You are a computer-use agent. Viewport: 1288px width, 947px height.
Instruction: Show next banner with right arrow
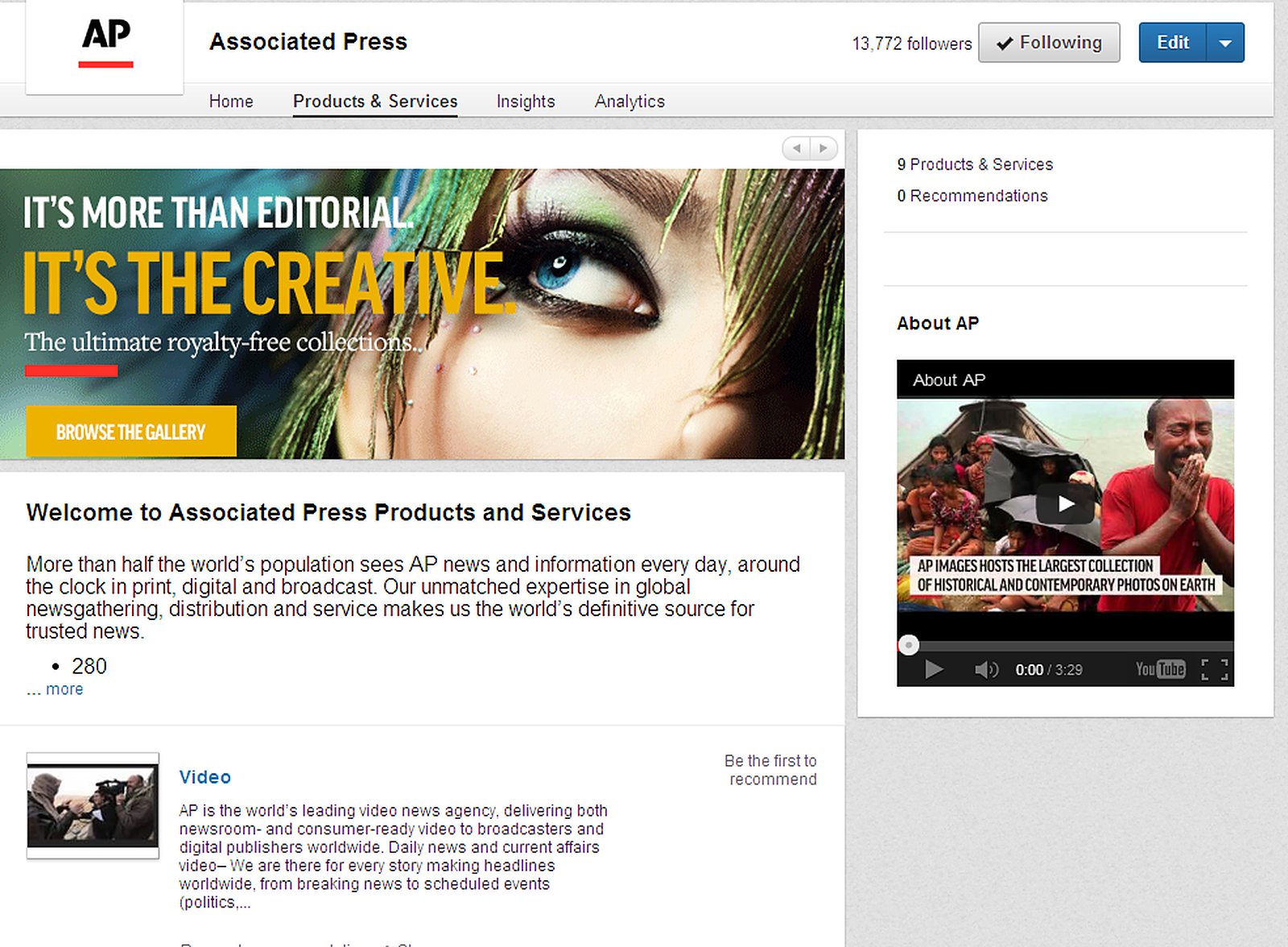[x=824, y=148]
